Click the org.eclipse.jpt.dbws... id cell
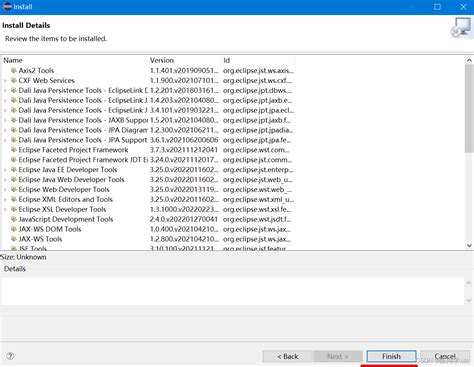 coord(257,90)
